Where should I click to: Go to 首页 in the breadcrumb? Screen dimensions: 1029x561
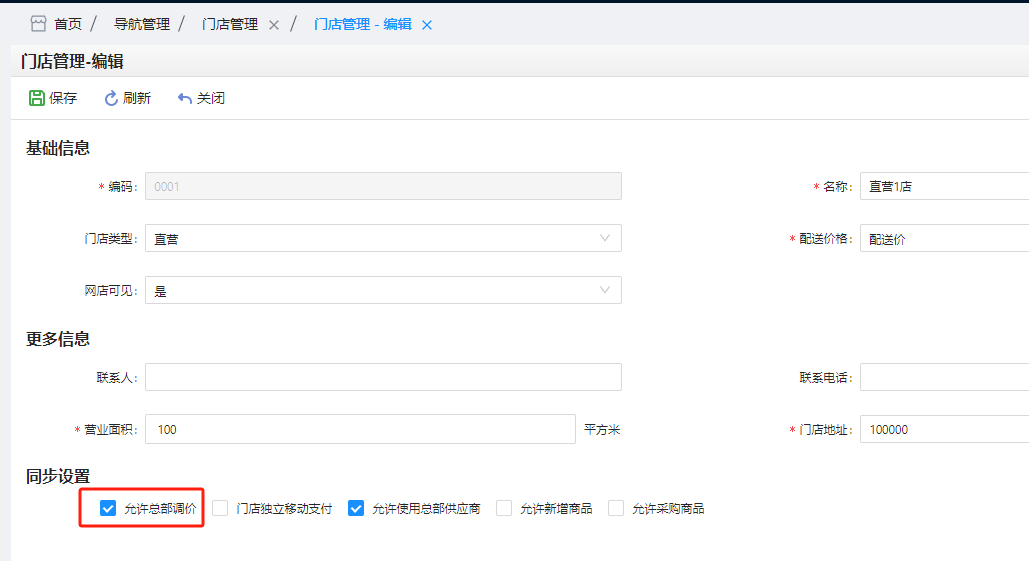point(68,24)
